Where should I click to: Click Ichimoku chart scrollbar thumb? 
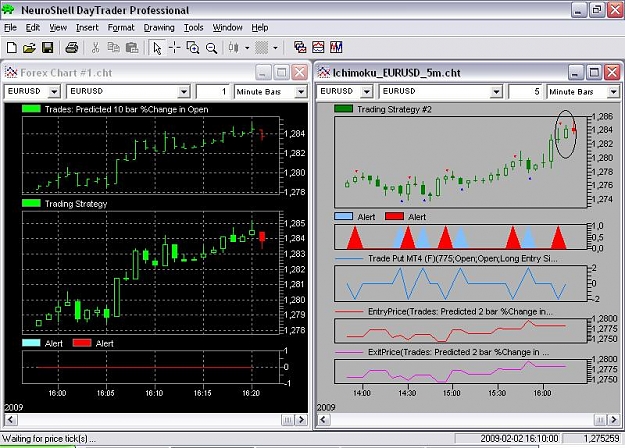pyautogui.click(x=600, y=420)
